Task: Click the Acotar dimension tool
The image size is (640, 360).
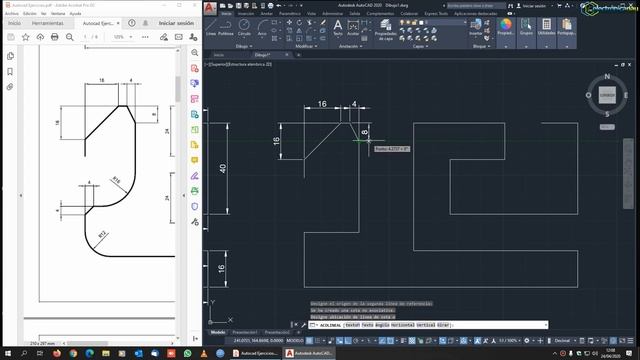Action: pyautogui.click(x=353, y=28)
